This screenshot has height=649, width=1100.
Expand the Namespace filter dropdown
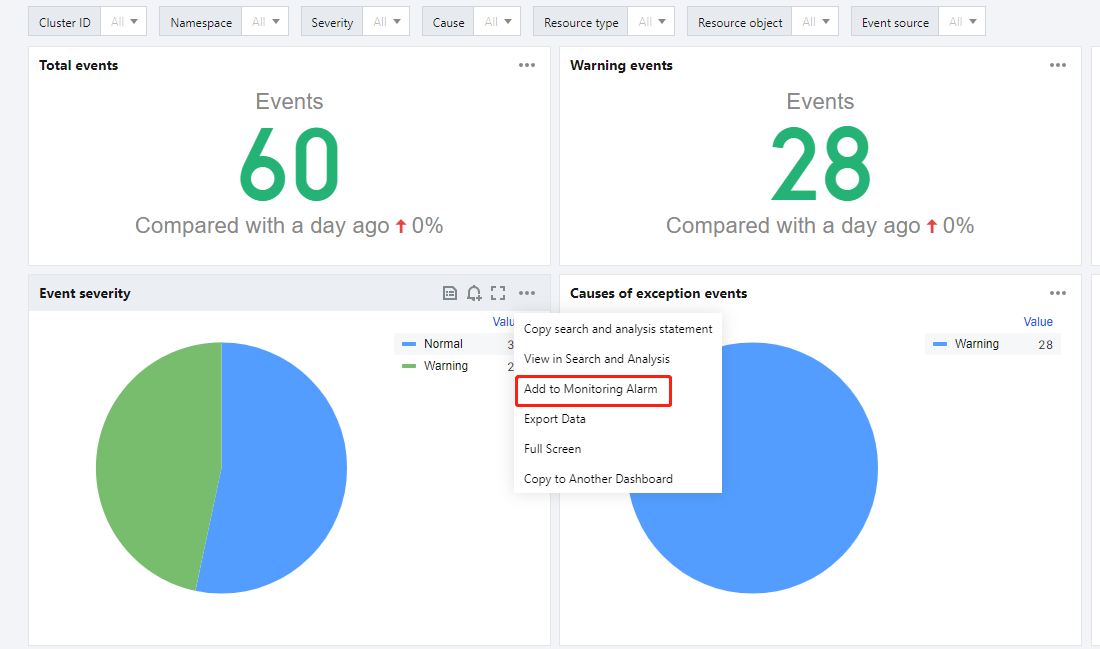click(265, 22)
